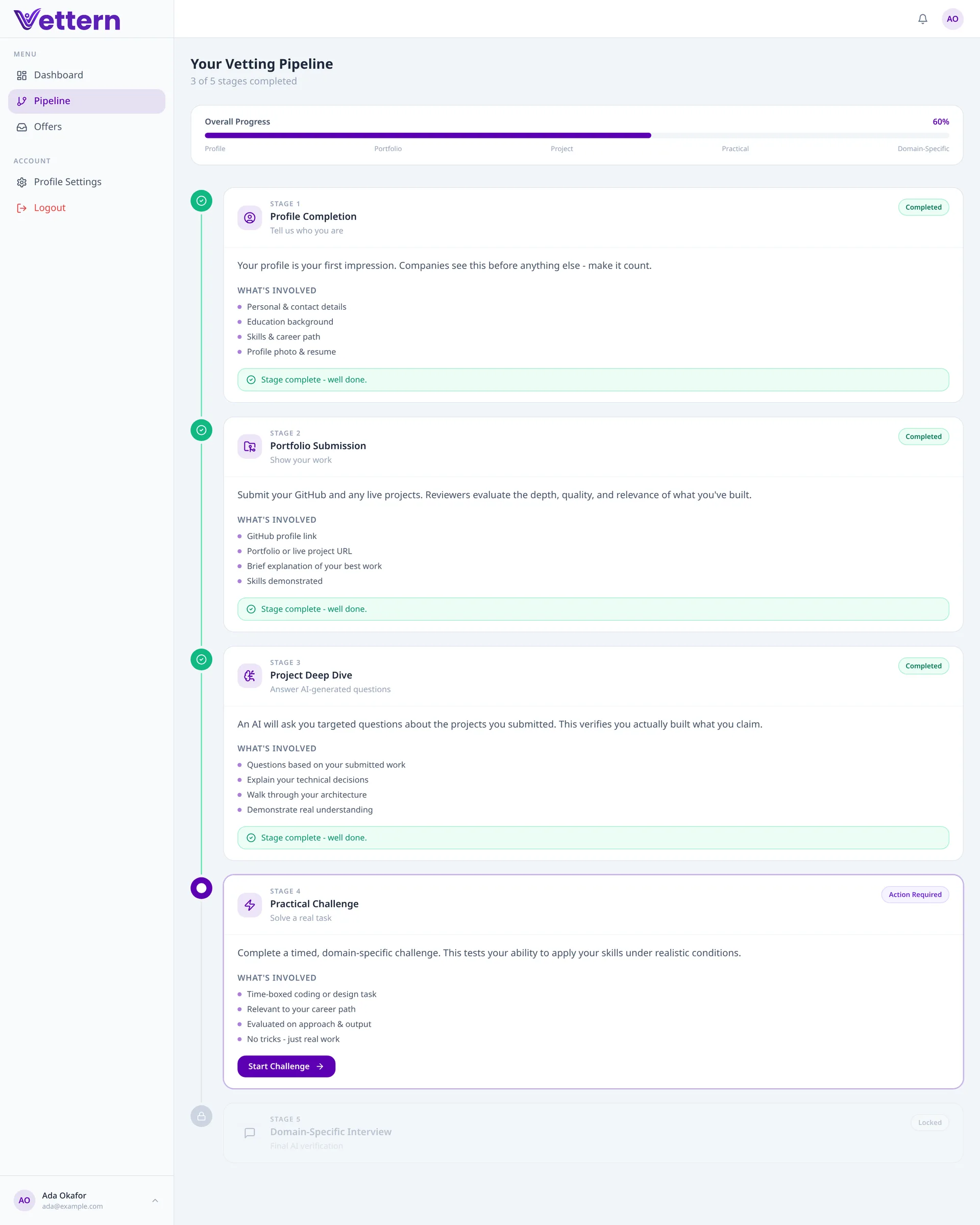Open the AO avatar in top bar
The image size is (980, 1225).
coord(952,19)
